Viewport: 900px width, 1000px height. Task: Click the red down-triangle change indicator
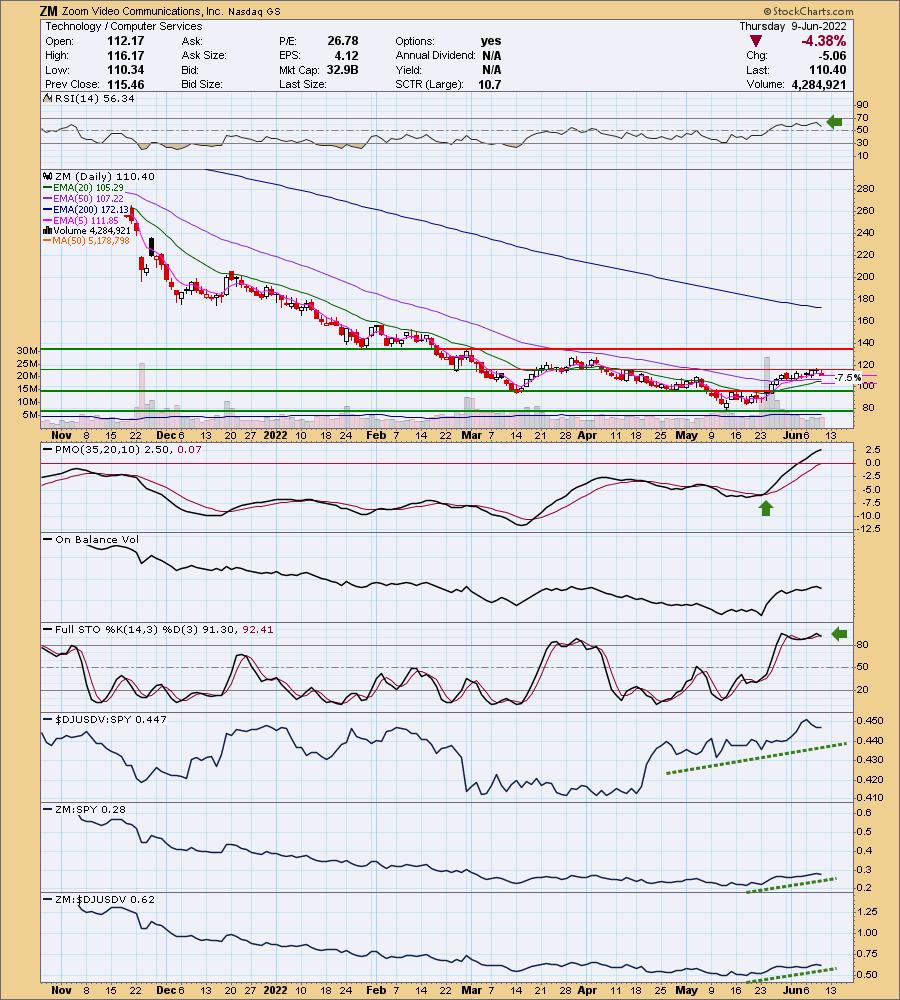click(755, 41)
